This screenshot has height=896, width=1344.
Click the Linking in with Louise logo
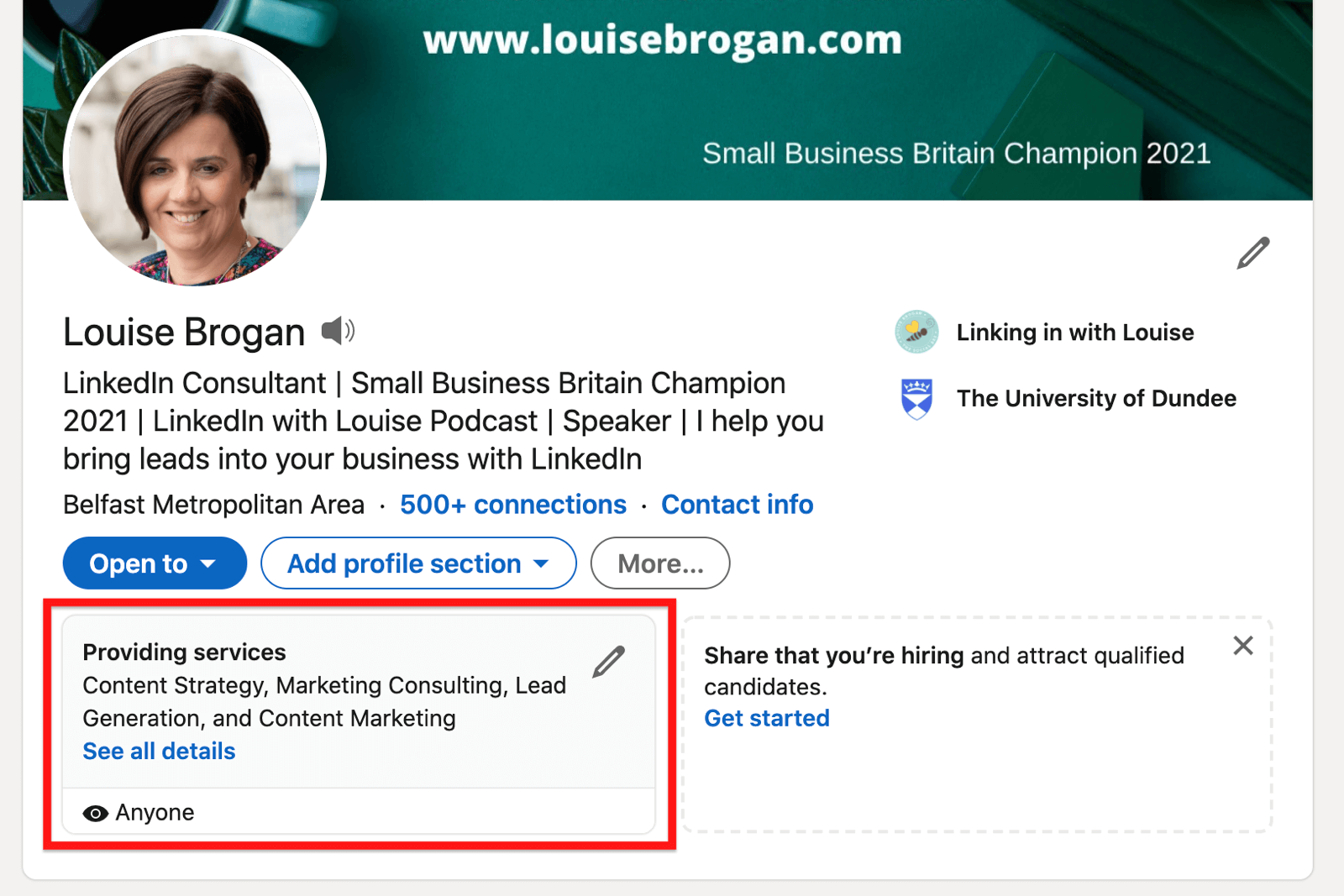pos(916,332)
